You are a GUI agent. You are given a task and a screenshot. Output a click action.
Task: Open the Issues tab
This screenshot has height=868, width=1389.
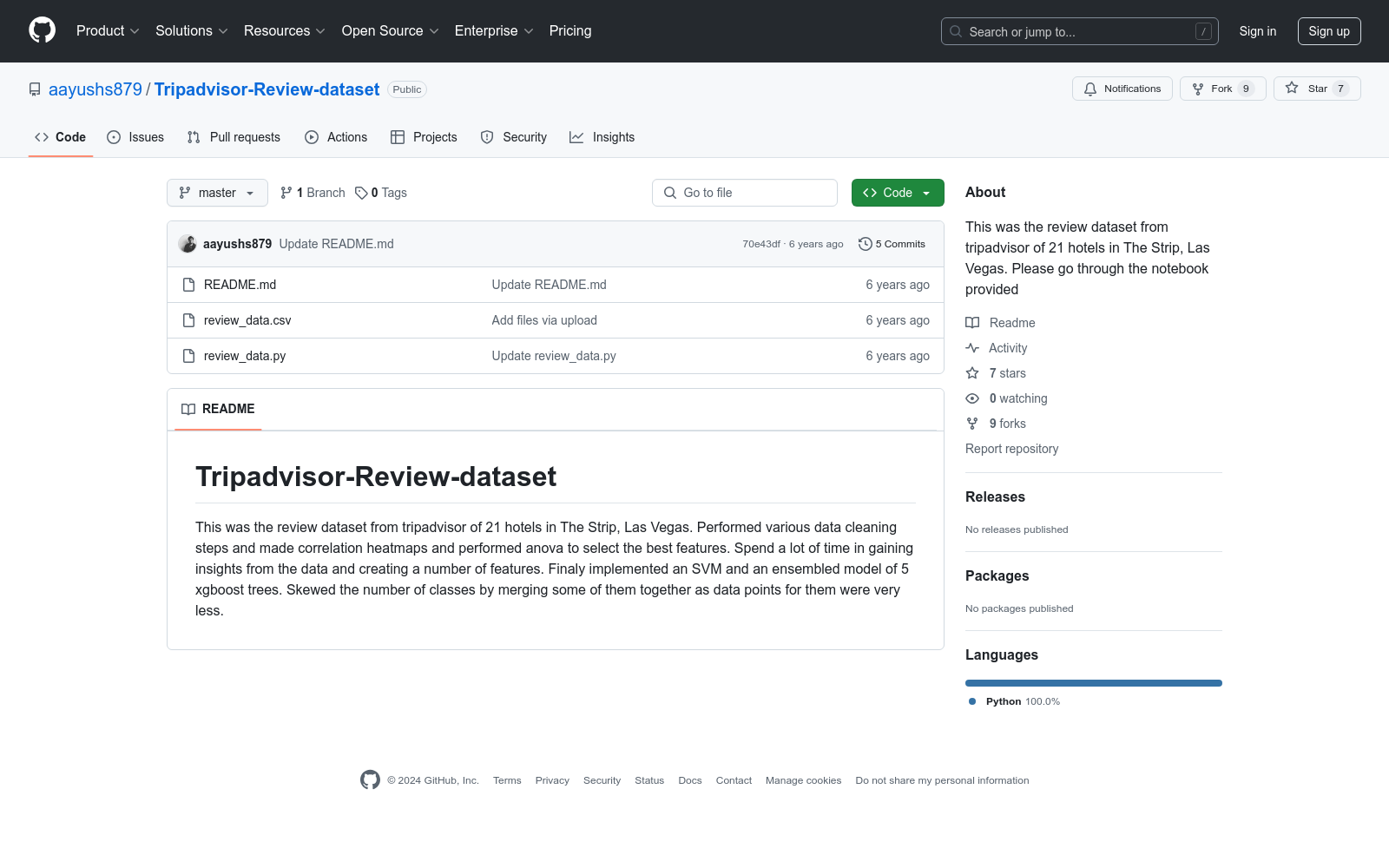click(135, 137)
